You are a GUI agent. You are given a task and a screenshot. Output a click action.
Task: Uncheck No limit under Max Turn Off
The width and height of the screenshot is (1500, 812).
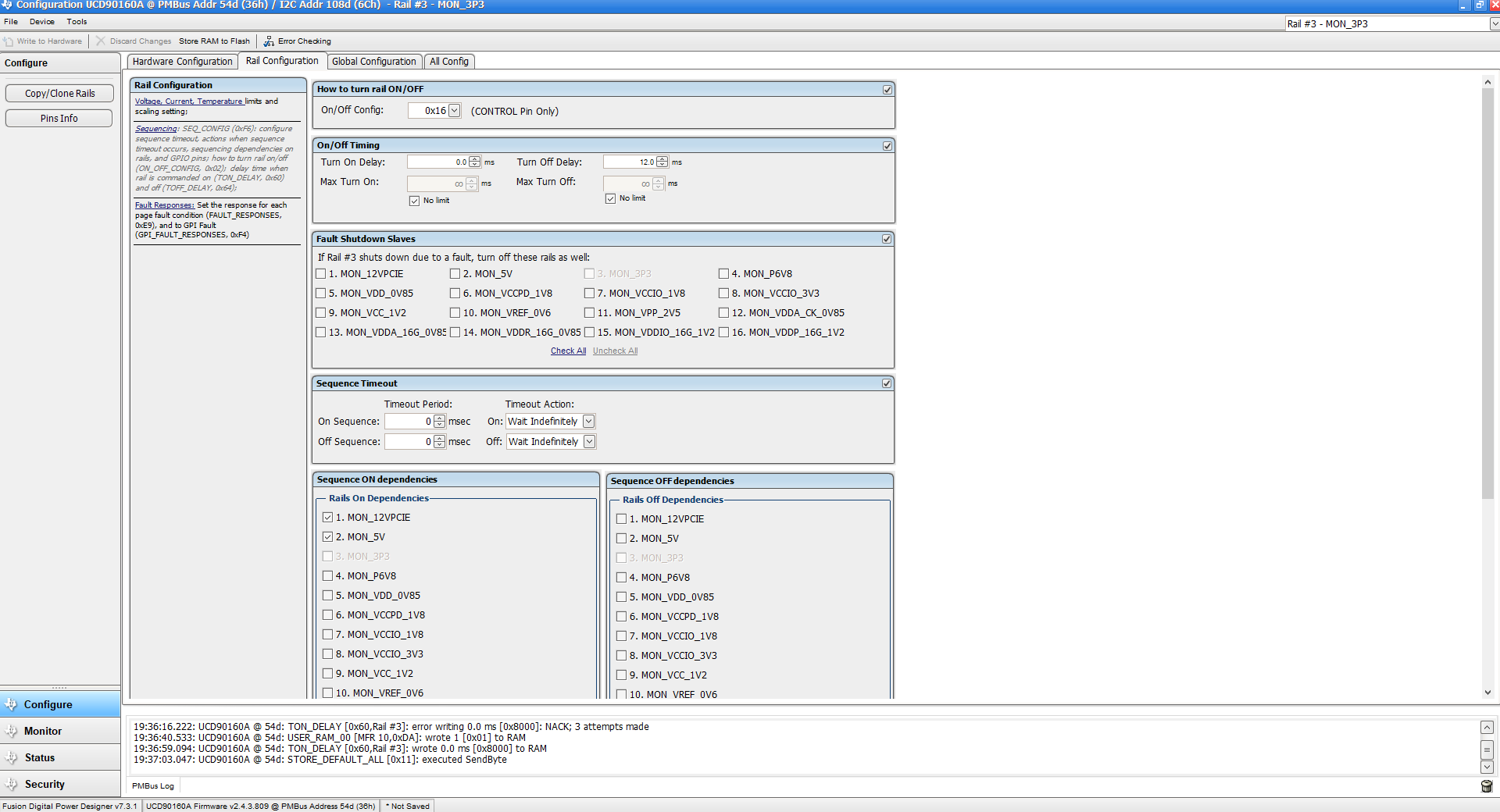point(610,198)
